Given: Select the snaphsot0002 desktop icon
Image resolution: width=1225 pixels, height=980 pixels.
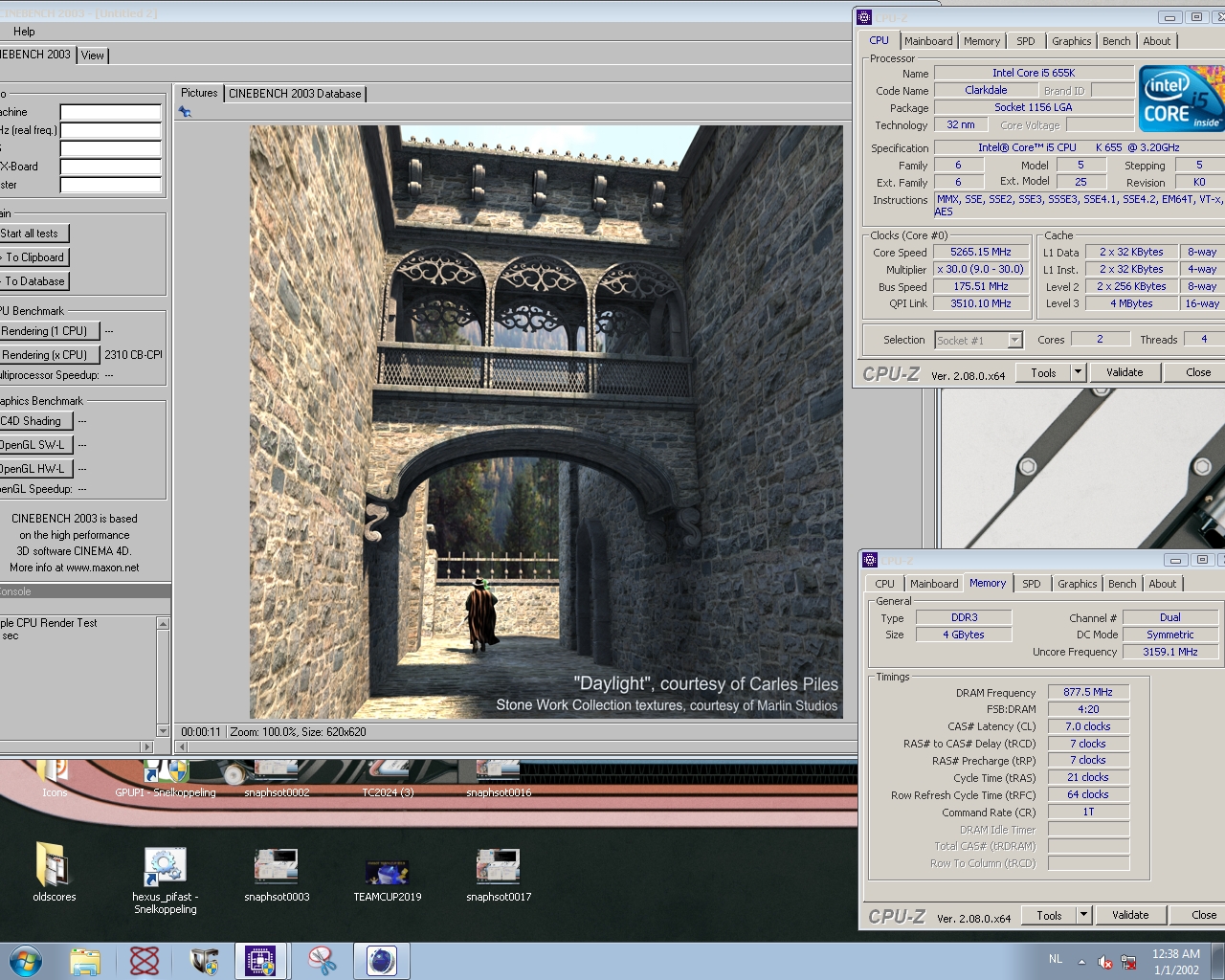Looking at the screenshot, I should pyautogui.click(x=277, y=780).
